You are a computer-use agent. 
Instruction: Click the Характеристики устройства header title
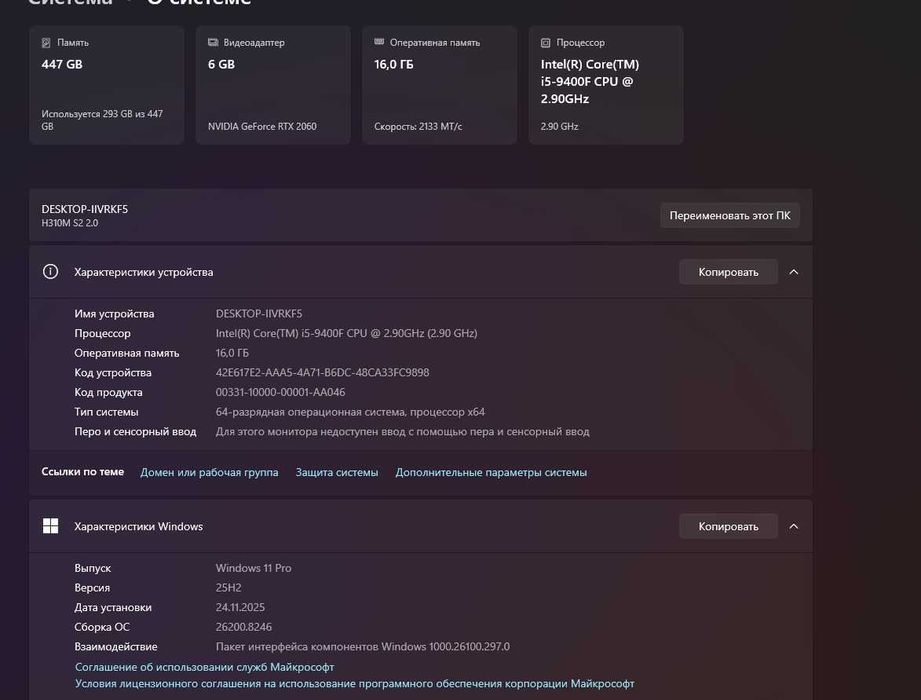coord(144,272)
